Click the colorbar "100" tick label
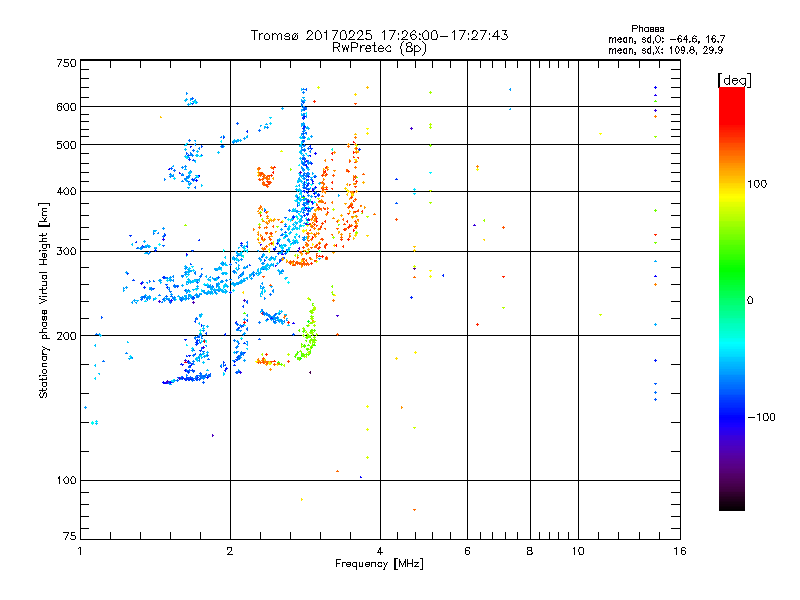Image resolution: width=800 pixels, height=600 pixels. 757,184
